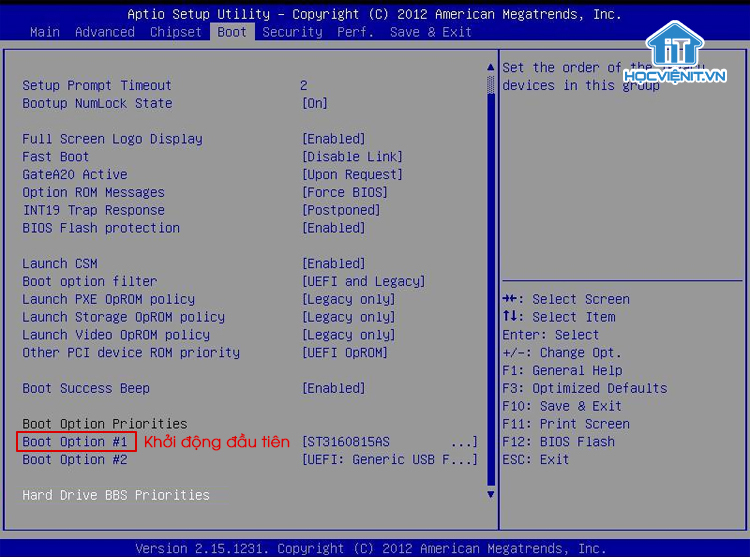Select Launch PXE OpROM policy
This screenshot has width=750, height=557.
point(109,299)
